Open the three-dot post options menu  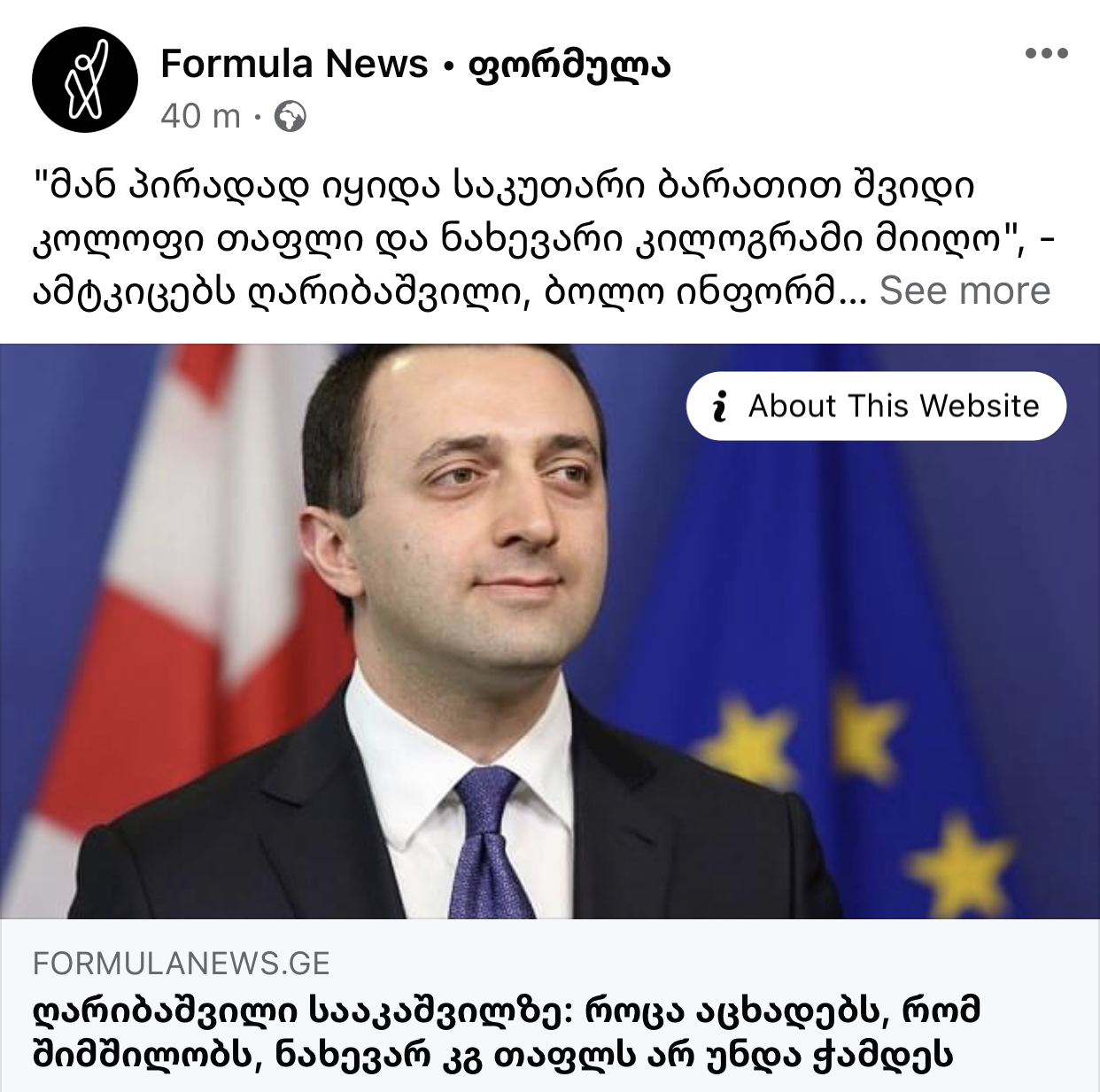pyautogui.click(x=1046, y=54)
